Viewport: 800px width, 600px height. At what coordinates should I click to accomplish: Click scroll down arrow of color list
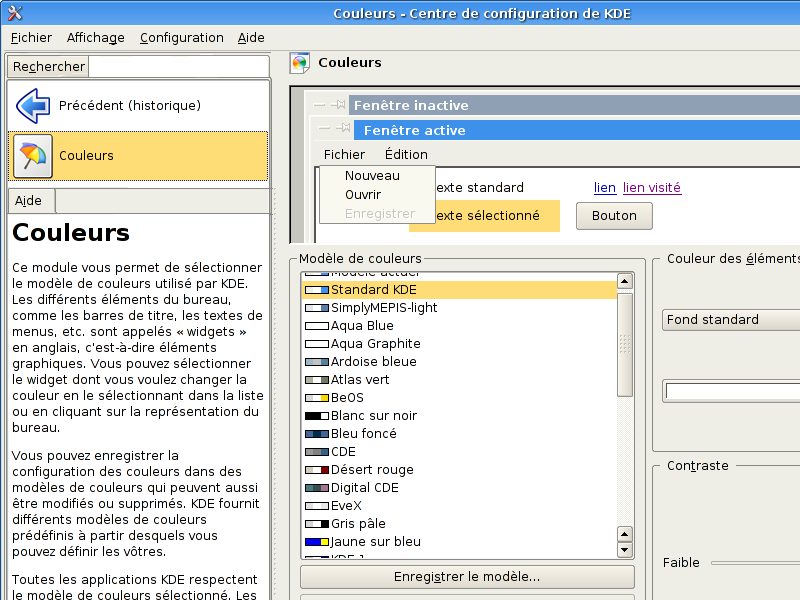[x=625, y=550]
